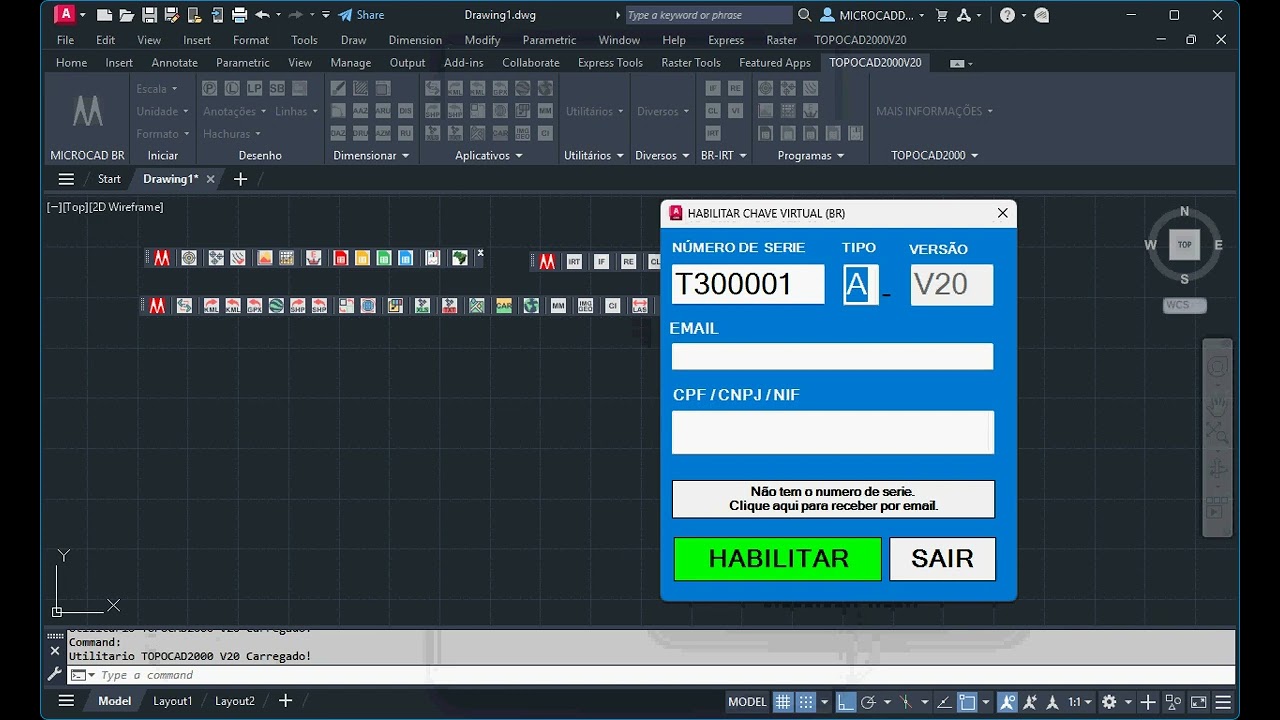The width and height of the screenshot is (1280, 720).
Task: Save the drawing using the diskette icon
Action: point(149,15)
